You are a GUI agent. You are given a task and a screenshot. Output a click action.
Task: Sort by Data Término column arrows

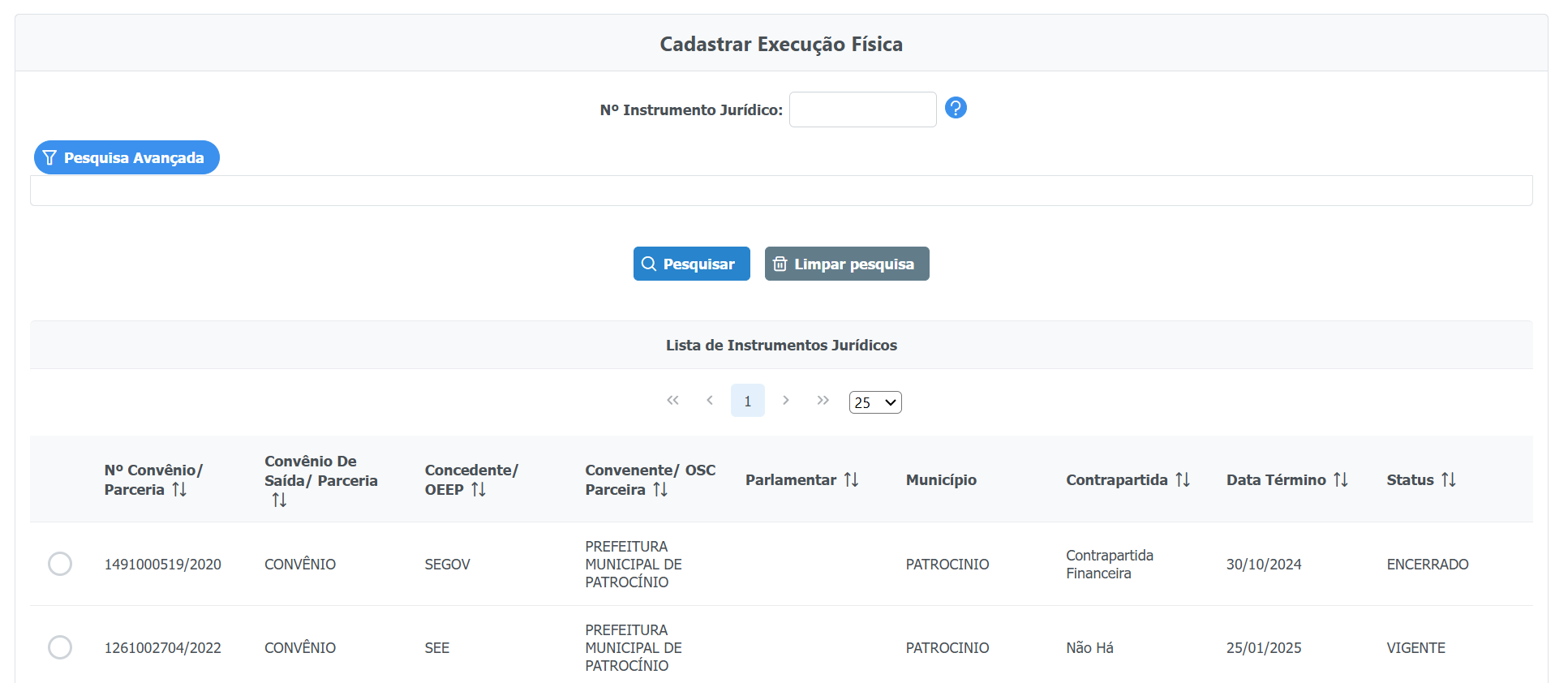(x=1341, y=480)
